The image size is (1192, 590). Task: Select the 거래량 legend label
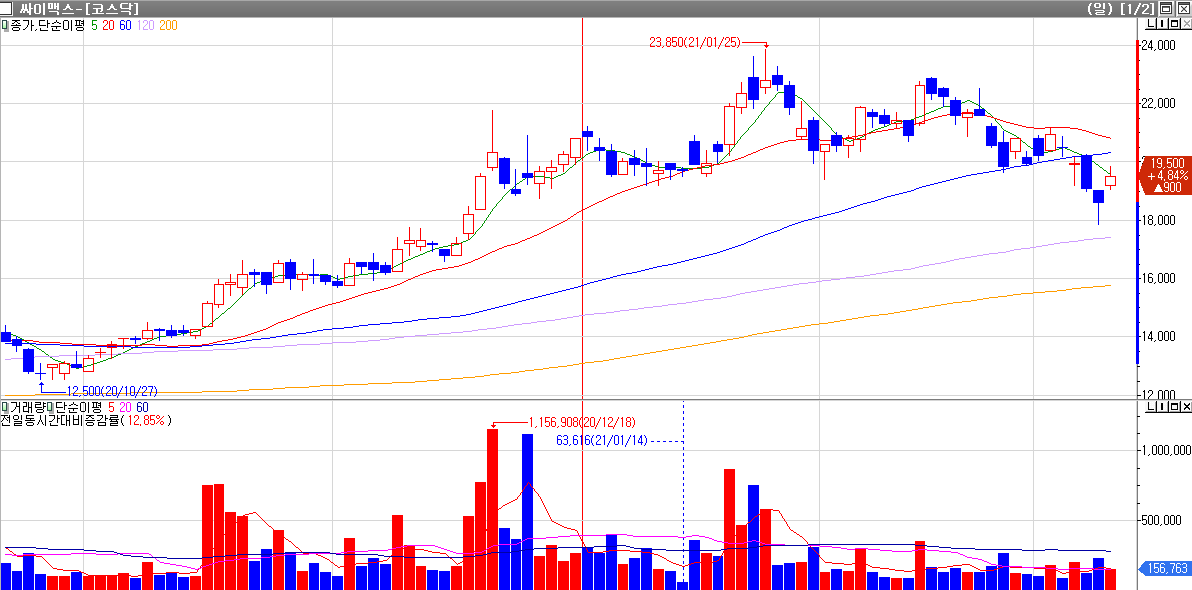27,407
